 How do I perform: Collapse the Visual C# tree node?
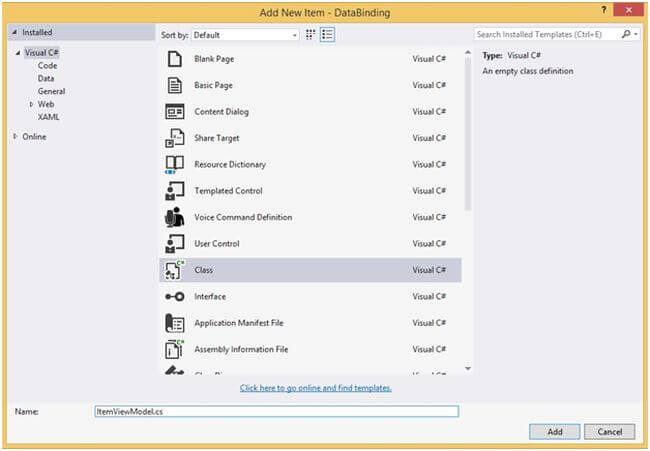click(18, 53)
